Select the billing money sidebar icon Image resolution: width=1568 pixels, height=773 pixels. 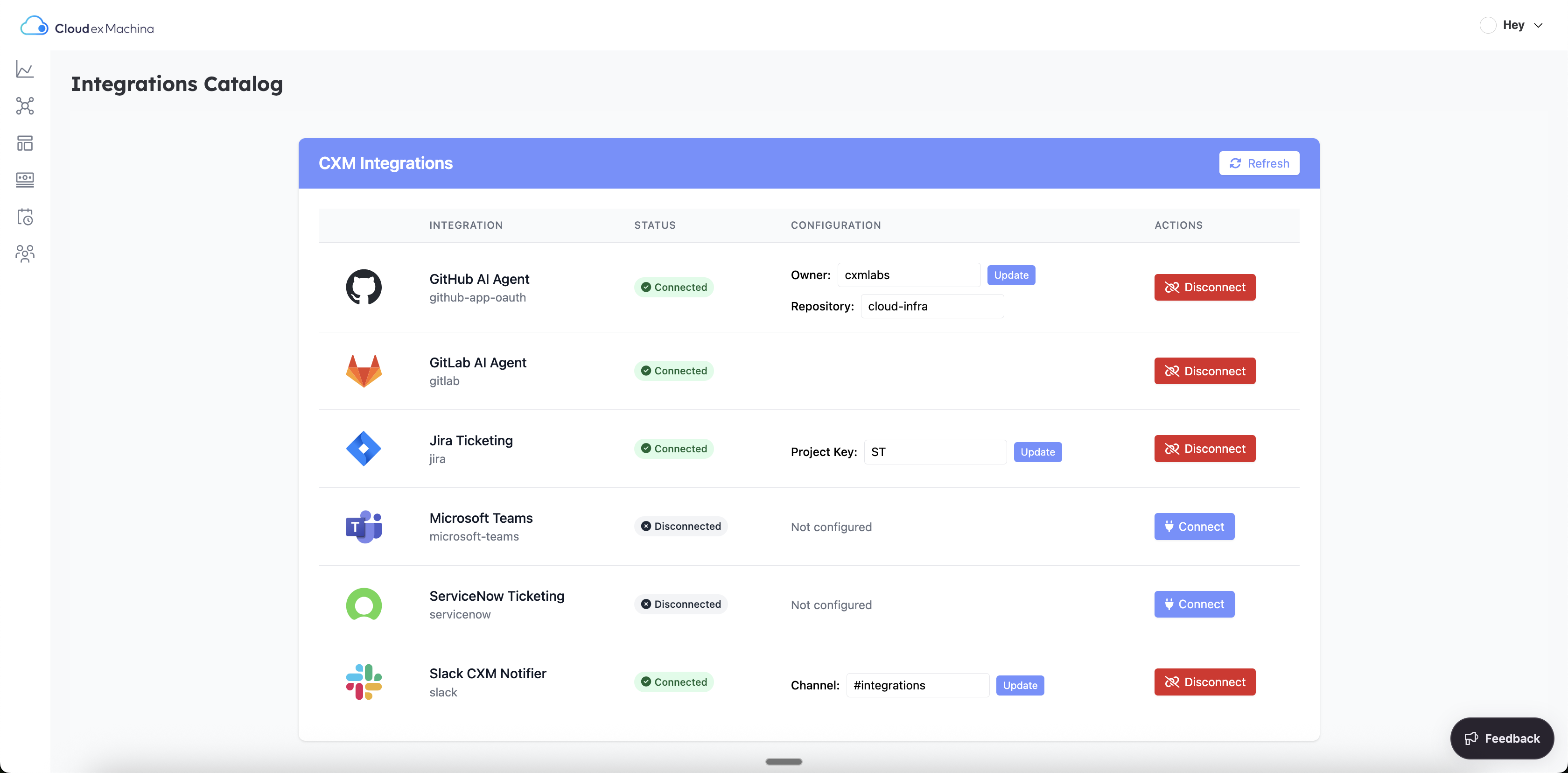click(x=25, y=180)
